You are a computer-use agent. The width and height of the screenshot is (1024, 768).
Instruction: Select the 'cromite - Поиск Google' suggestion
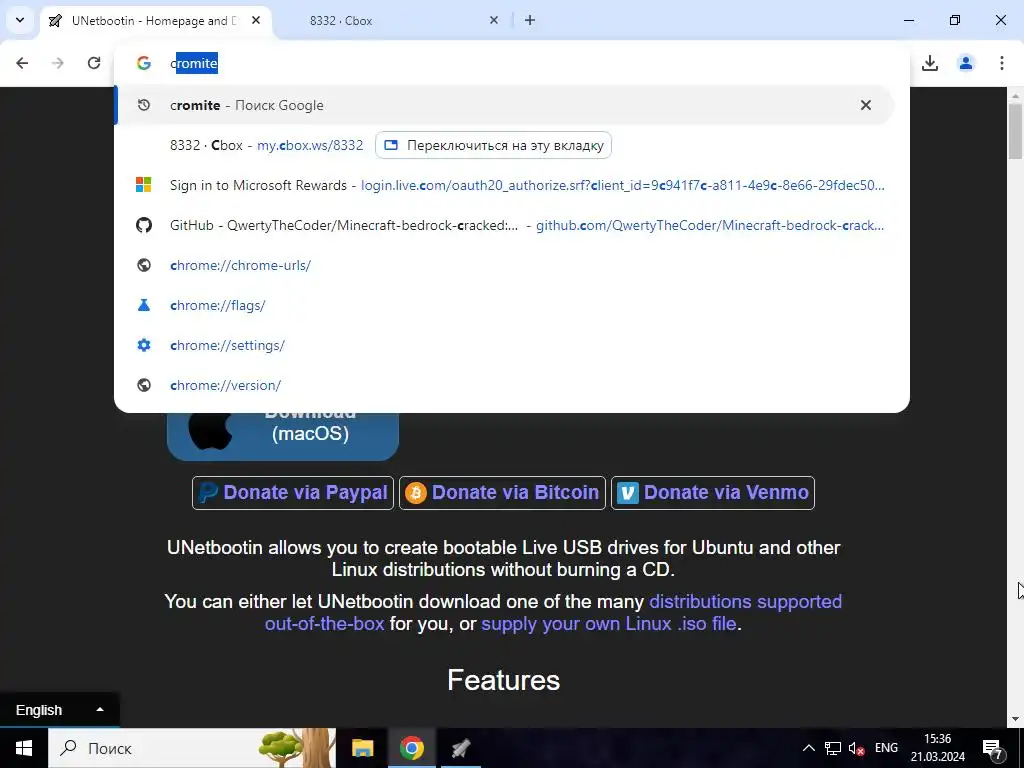[x=504, y=105]
